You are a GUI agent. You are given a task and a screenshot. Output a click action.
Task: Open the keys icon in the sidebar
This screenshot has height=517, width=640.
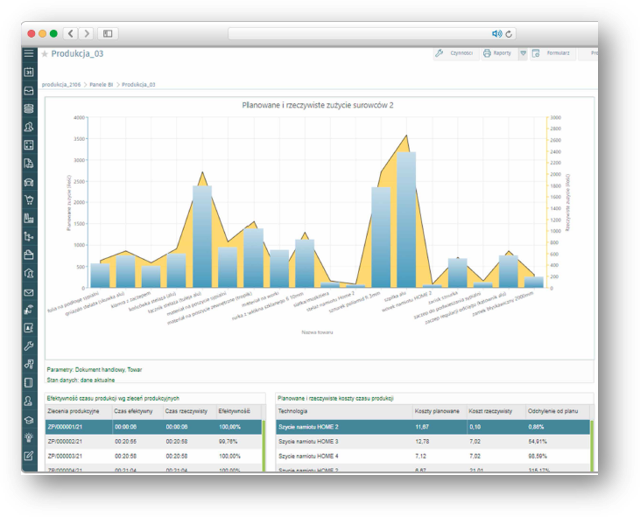click(x=29, y=364)
